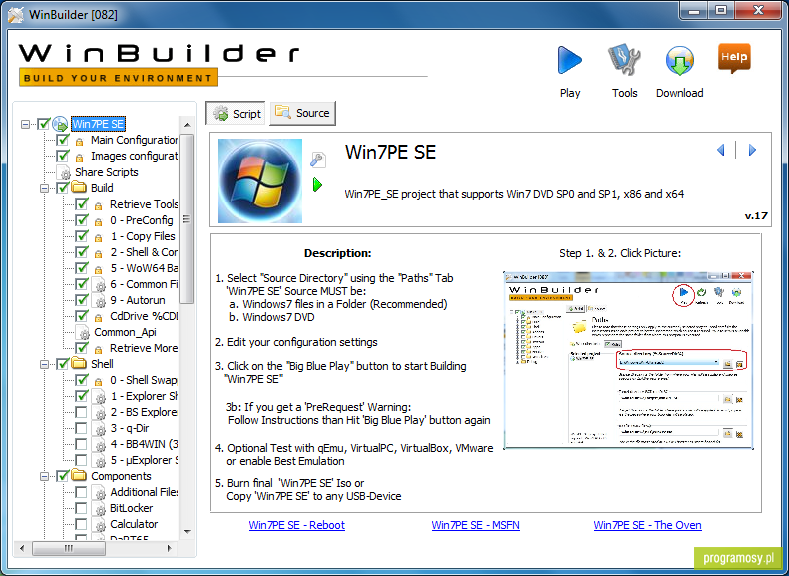The width and height of the screenshot is (789, 576).
Task: Click the Step 1 & 2 tutorial picture
Action: click(x=628, y=360)
